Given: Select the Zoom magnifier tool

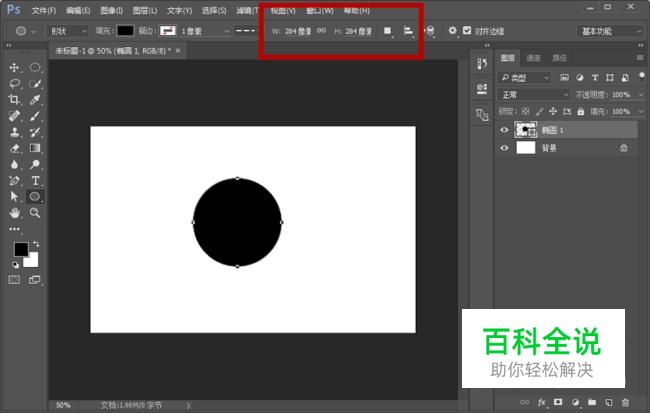Looking at the screenshot, I should click(35, 213).
